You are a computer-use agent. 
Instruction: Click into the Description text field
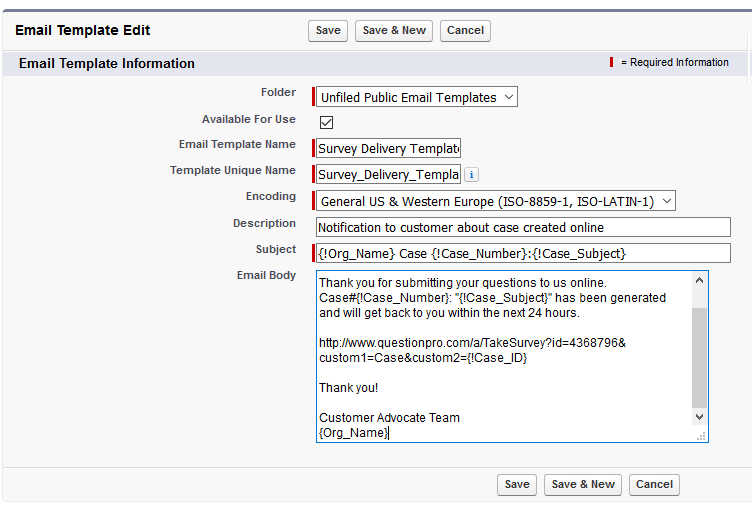tap(523, 228)
